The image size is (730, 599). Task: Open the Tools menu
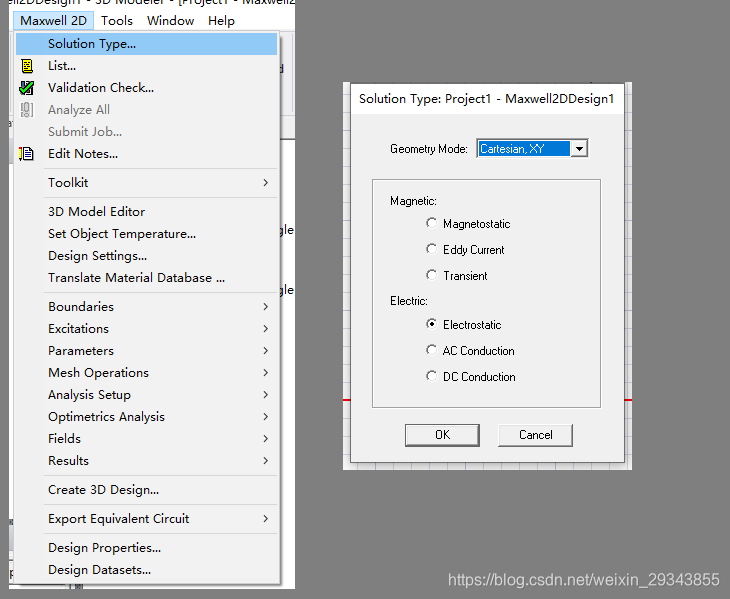pyautogui.click(x=117, y=20)
